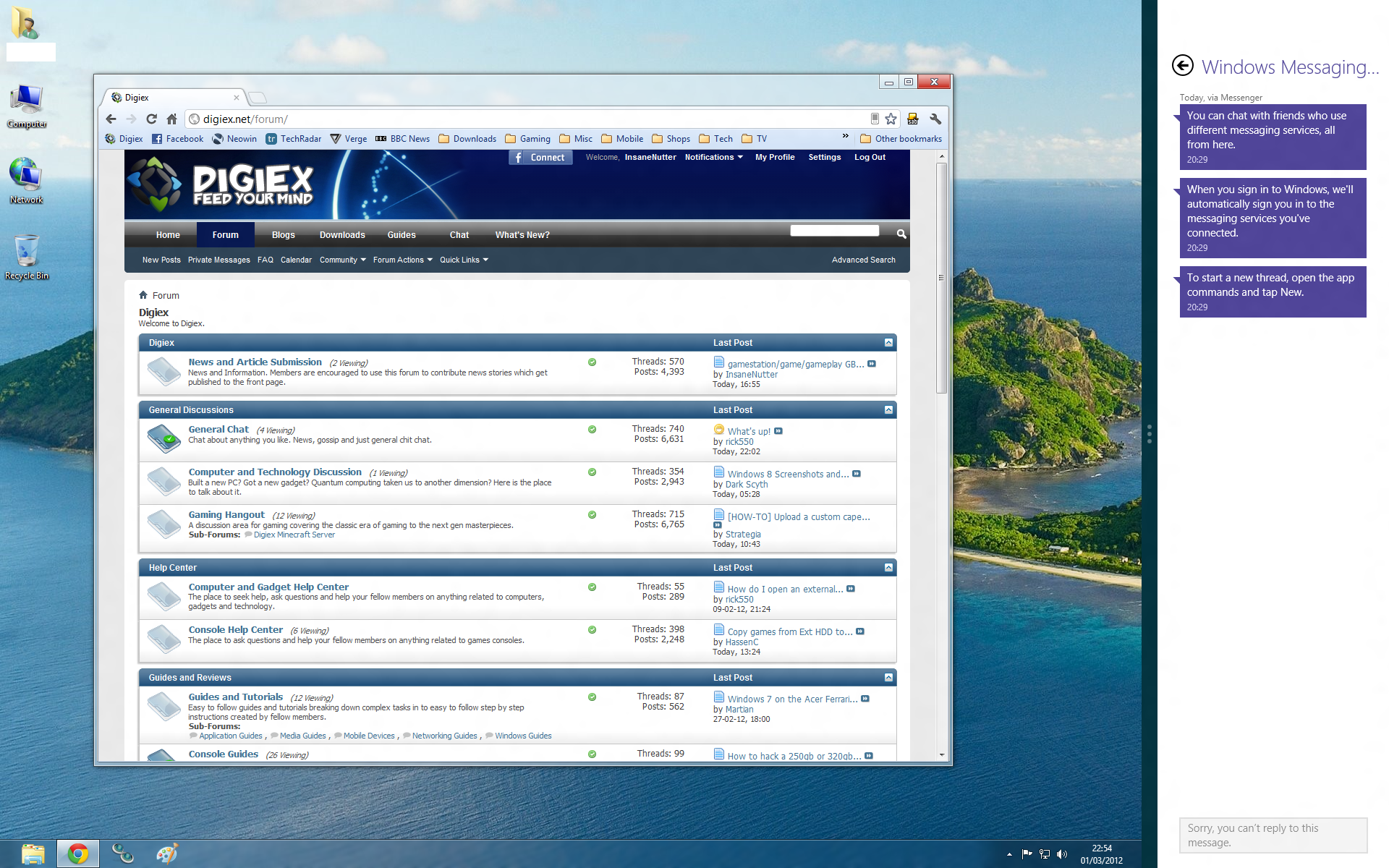Open the Downloads navigation tab
The height and width of the screenshot is (868, 1389).
tap(342, 235)
